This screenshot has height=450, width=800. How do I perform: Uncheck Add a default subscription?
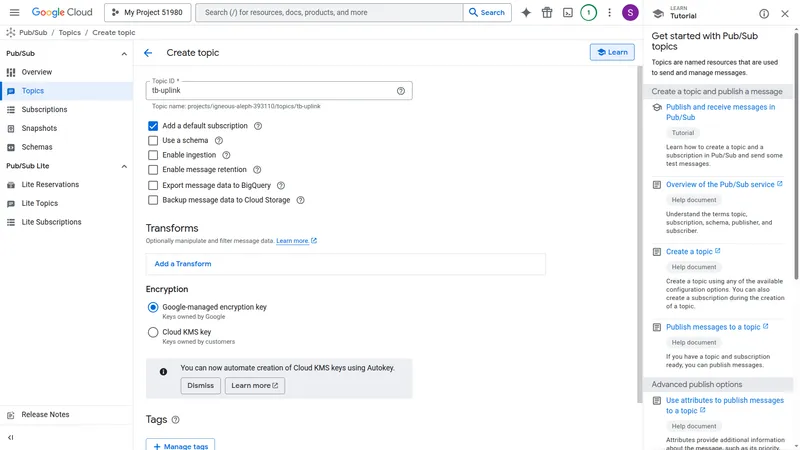point(153,126)
